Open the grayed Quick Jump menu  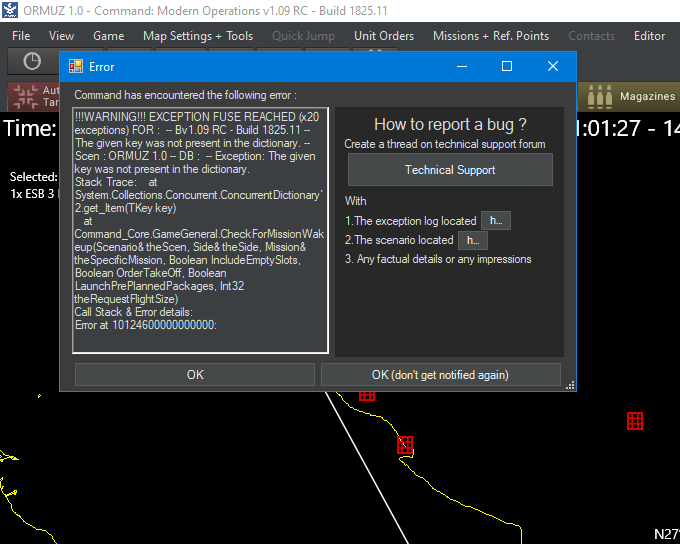pos(303,36)
